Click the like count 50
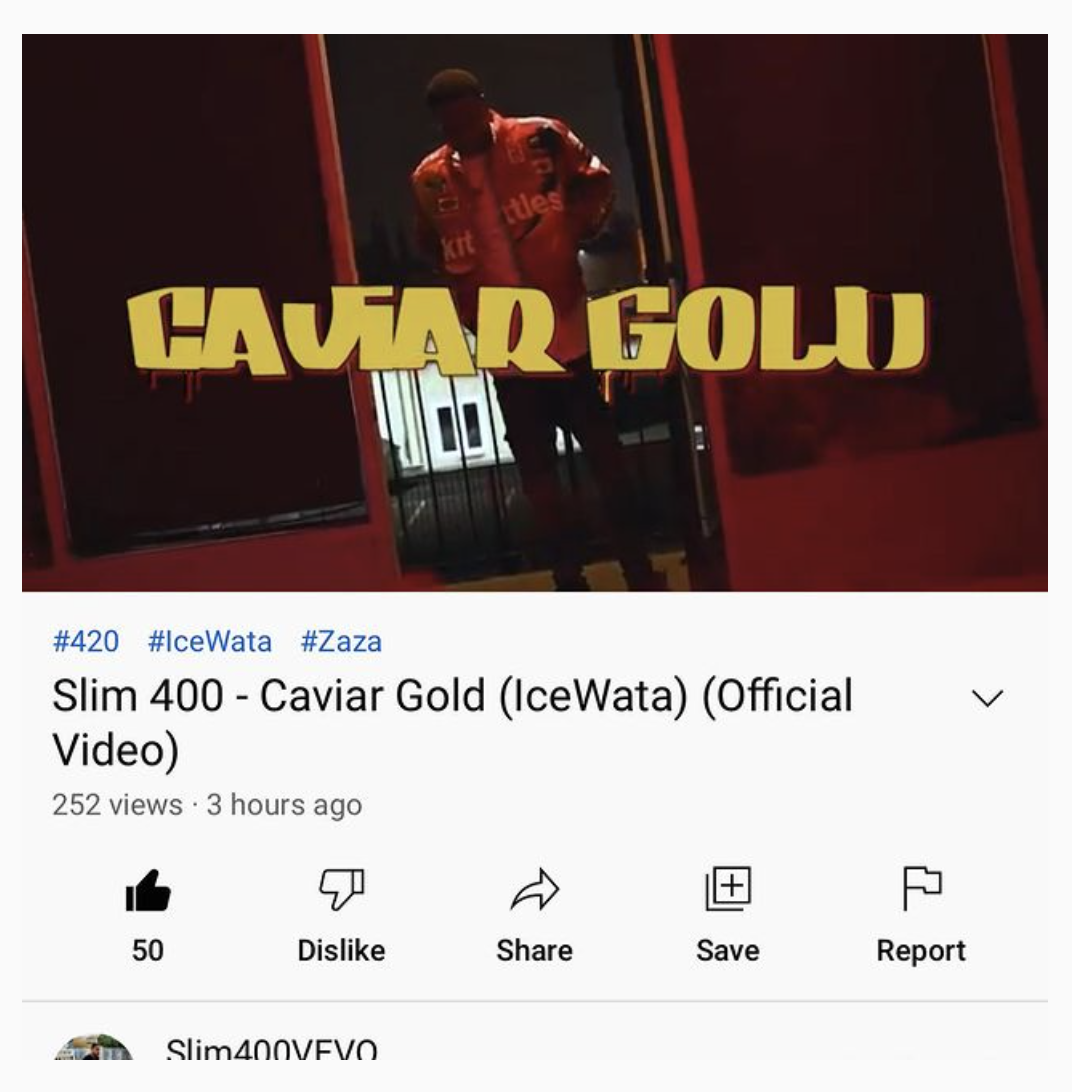 click(148, 951)
